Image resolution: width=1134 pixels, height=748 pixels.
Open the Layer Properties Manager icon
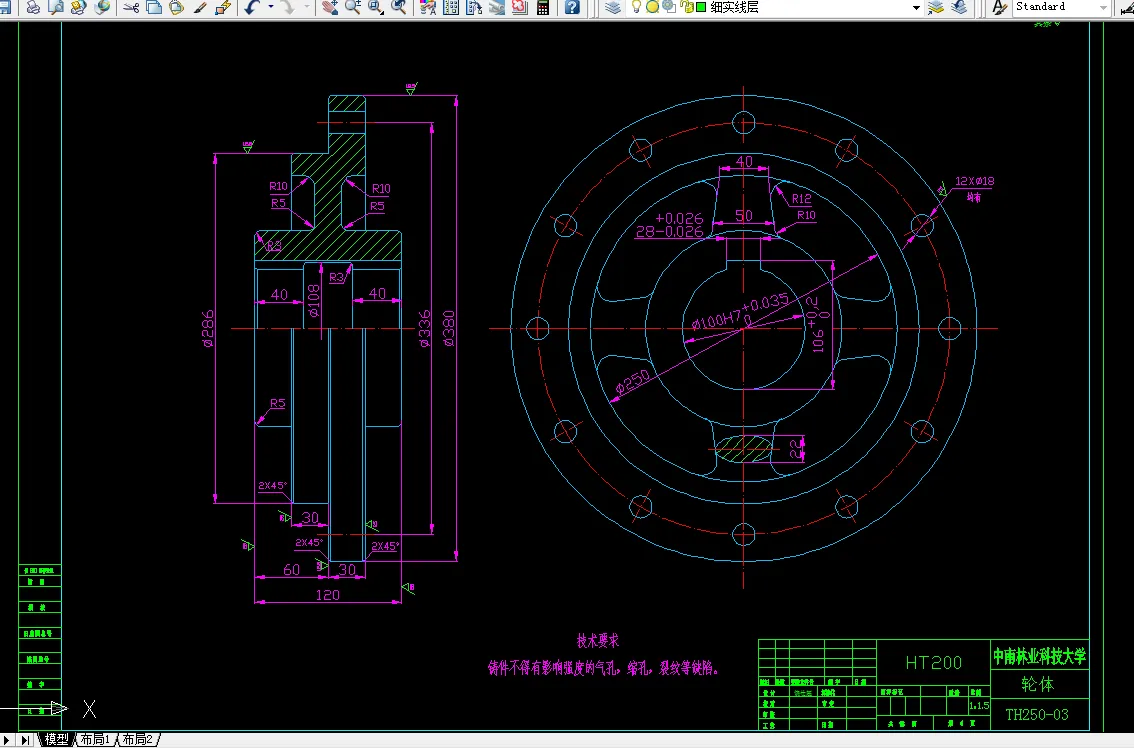point(613,7)
